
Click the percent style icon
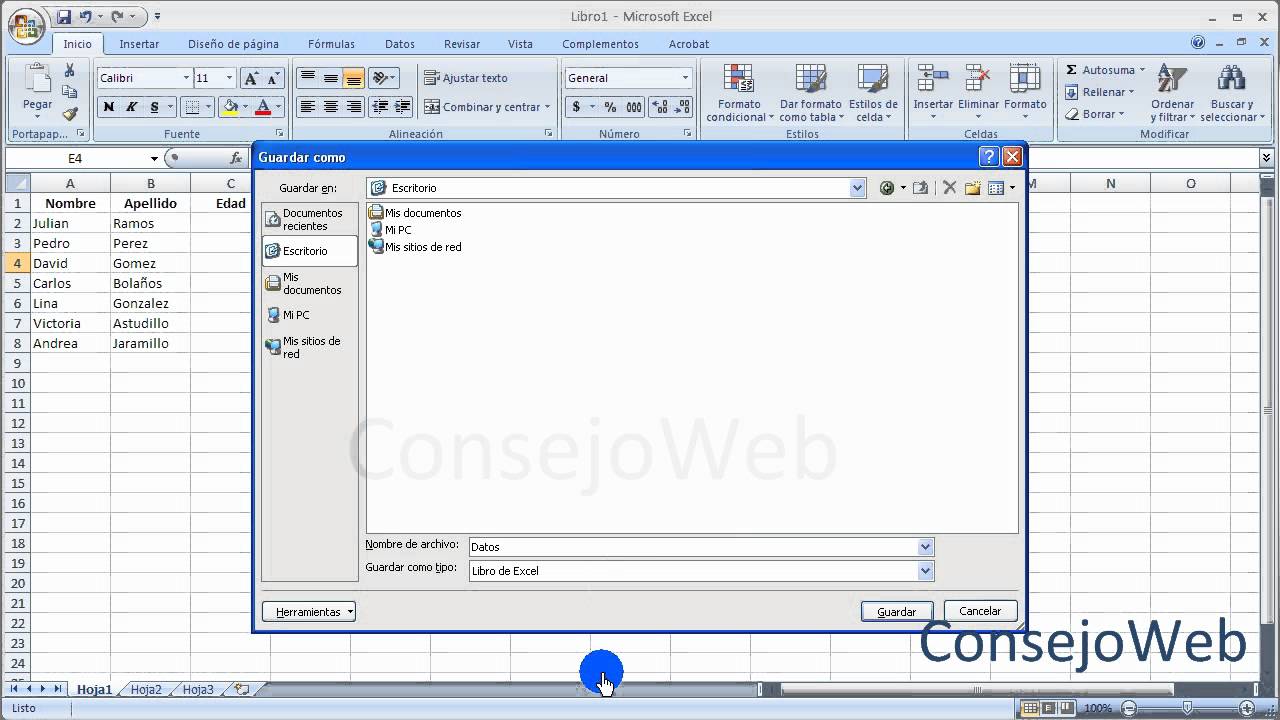pos(610,107)
